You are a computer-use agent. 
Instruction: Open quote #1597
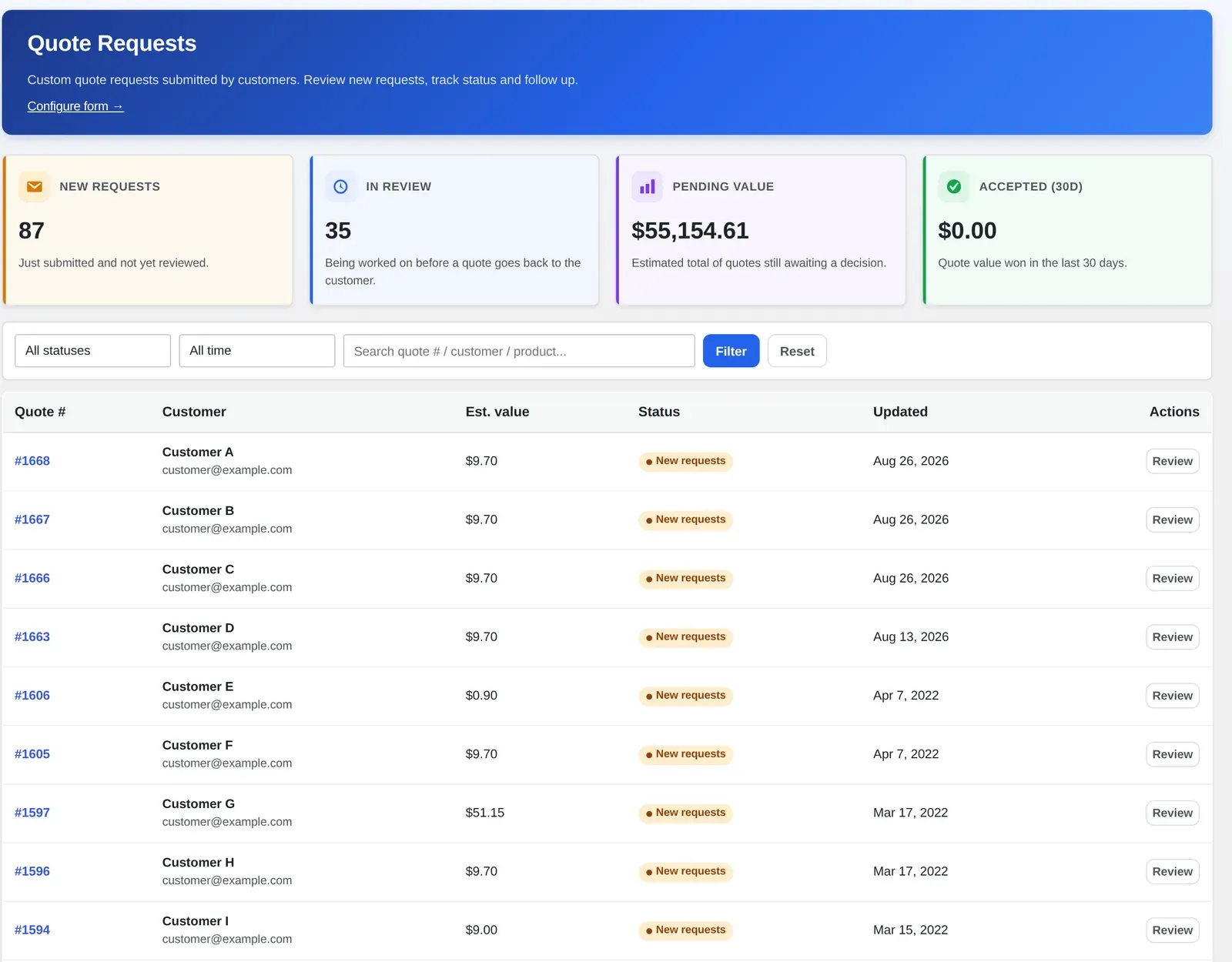coord(32,813)
